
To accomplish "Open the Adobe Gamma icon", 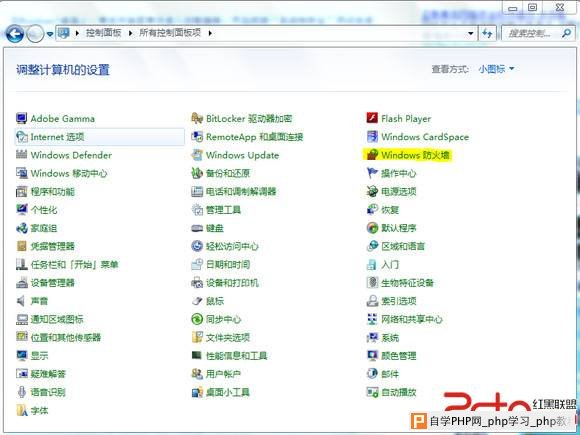I will pyautogui.click(x=21, y=118).
